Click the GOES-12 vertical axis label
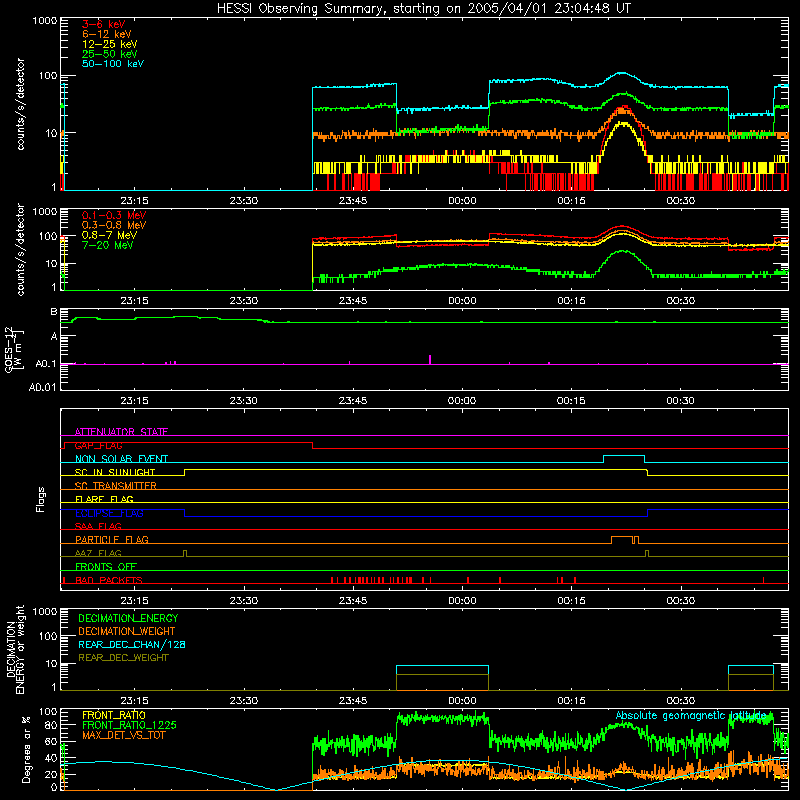Screen dimensions: 800x800 point(13,350)
